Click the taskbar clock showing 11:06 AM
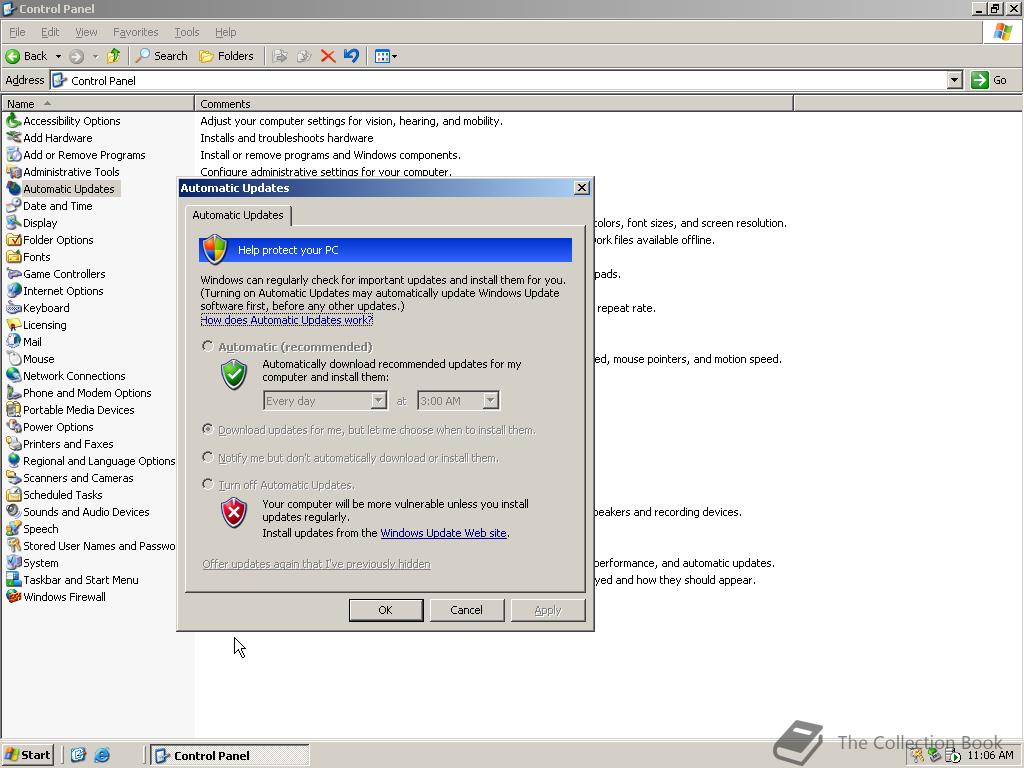Viewport: 1024px width, 768px height. (990, 755)
